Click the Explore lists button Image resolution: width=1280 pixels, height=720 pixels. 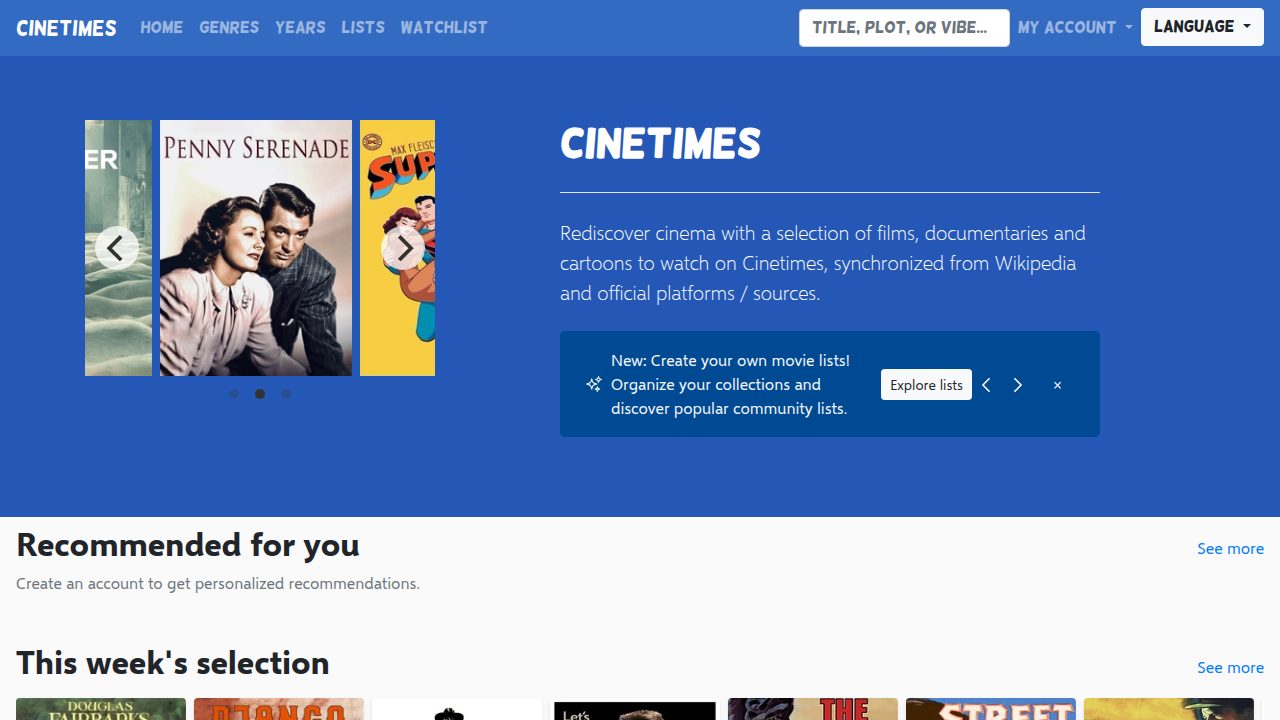pos(926,385)
